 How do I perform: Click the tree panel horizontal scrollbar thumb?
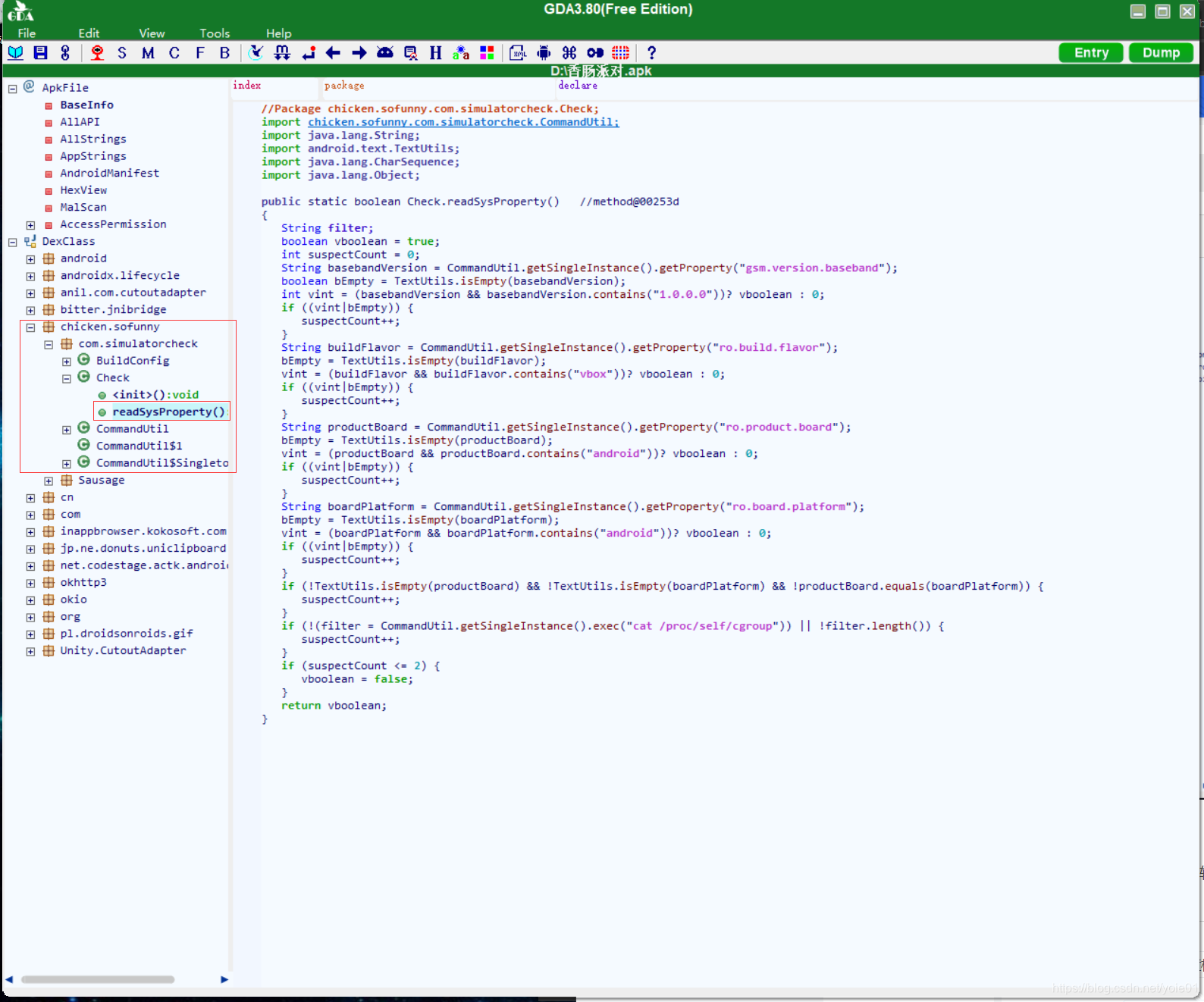point(98,979)
